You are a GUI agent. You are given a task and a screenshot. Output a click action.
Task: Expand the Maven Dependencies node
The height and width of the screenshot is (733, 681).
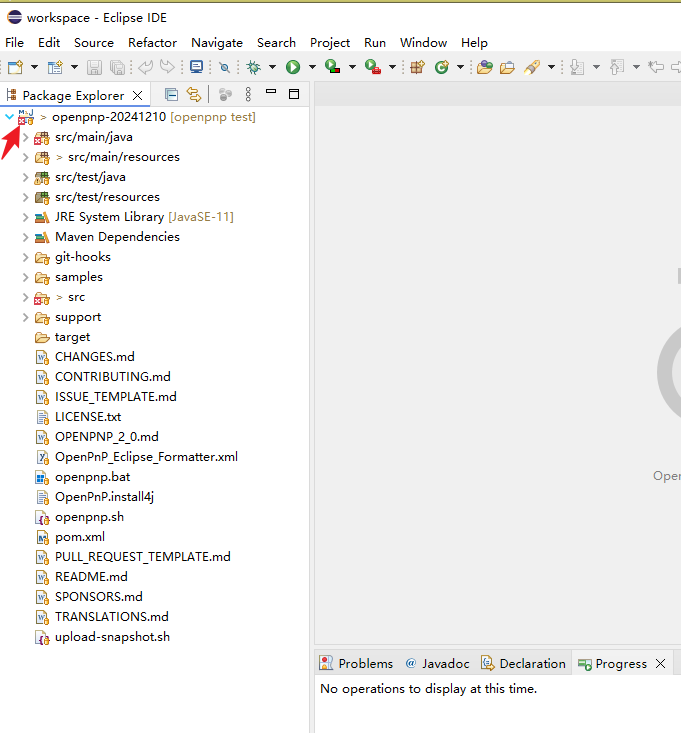point(26,237)
